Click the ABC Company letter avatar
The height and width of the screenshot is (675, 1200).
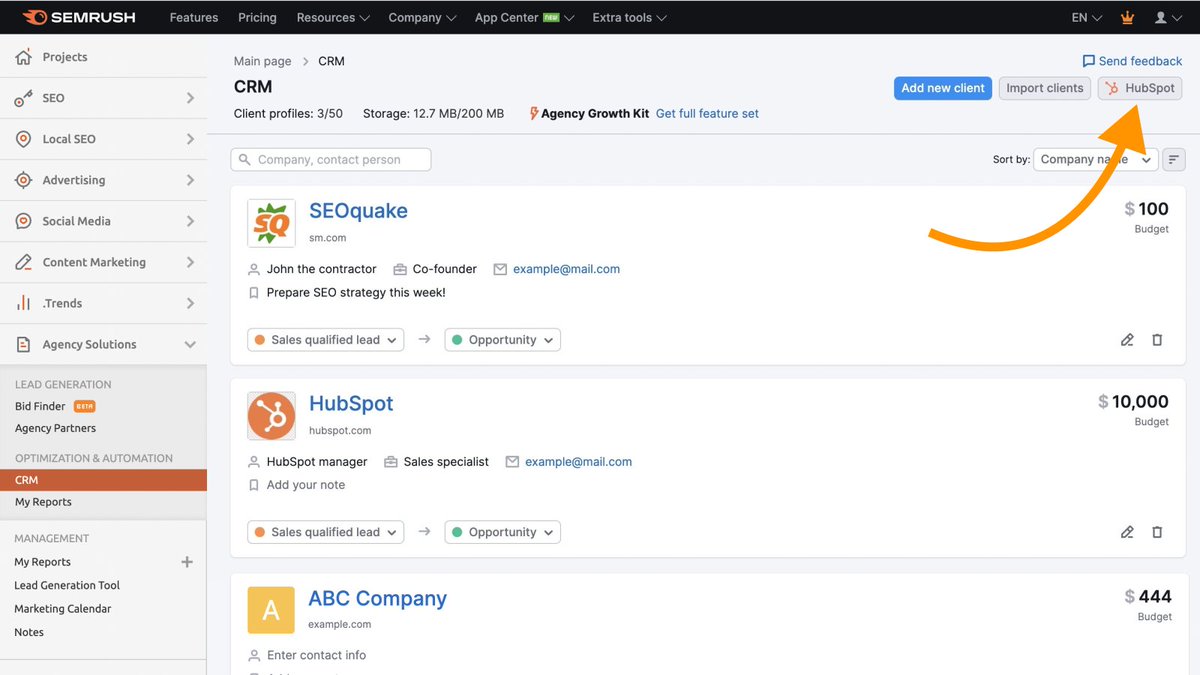(x=271, y=610)
